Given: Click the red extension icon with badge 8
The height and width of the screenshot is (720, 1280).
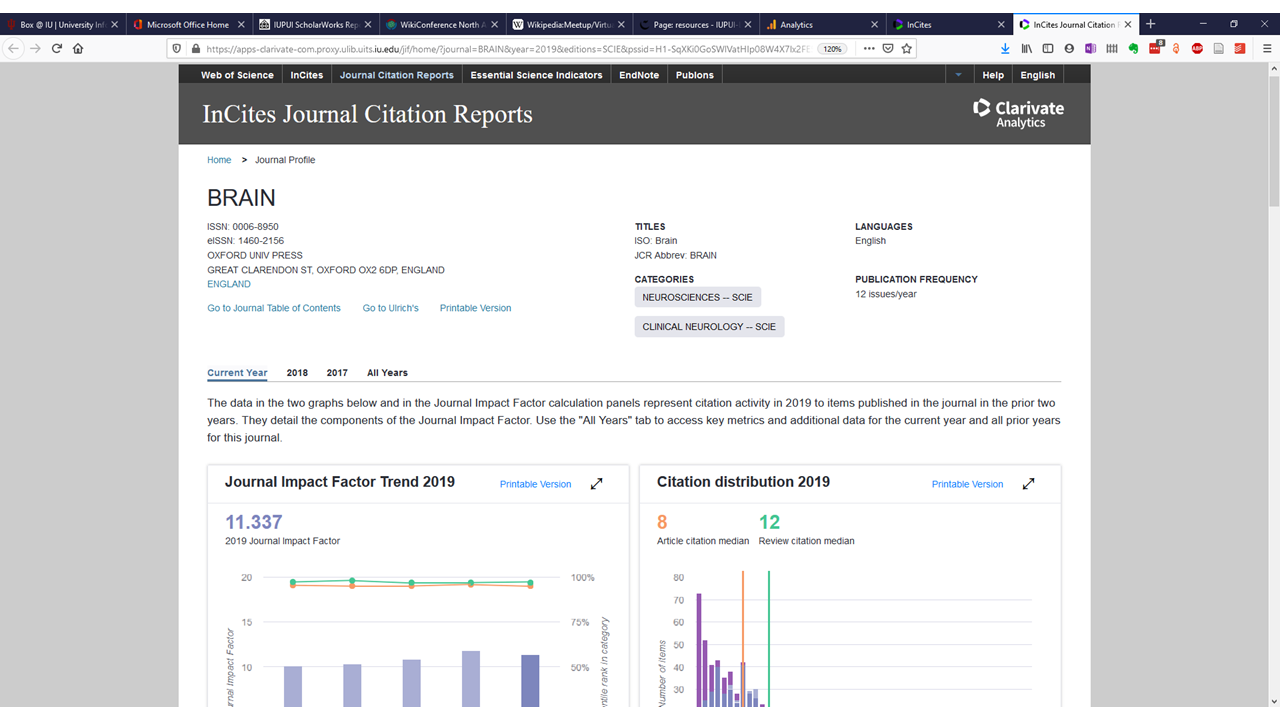Looking at the screenshot, I should tap(1155, 47).
